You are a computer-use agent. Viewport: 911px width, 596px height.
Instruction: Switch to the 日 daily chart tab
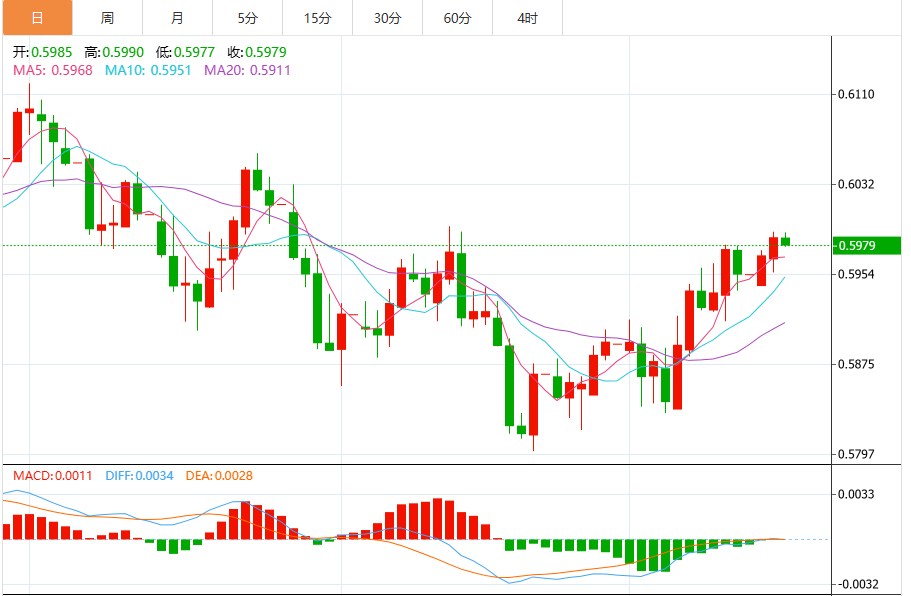tap(37, 18)
